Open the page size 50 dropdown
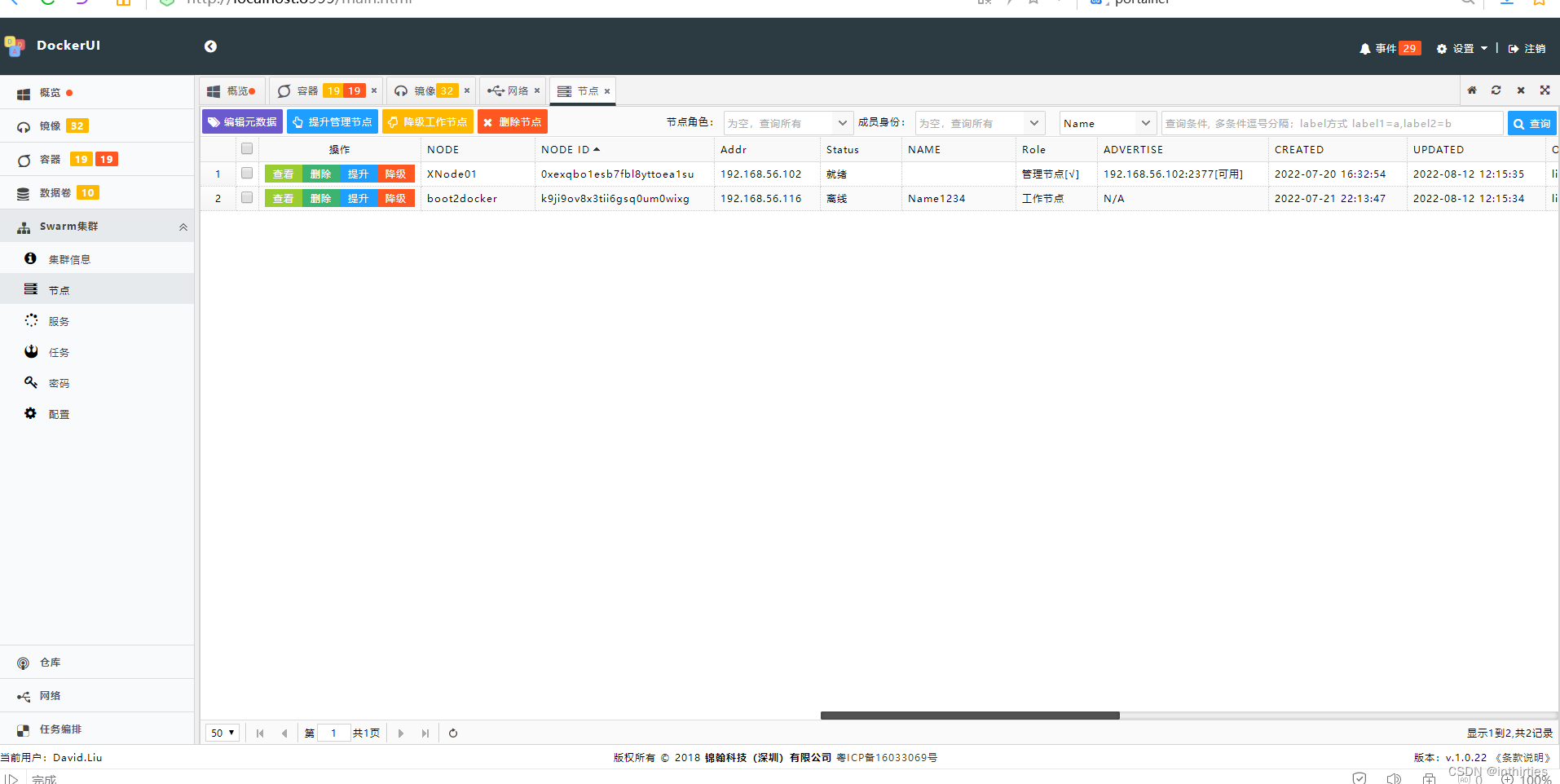The width and height of the screenshot is (1560, 784). (223, 733)
